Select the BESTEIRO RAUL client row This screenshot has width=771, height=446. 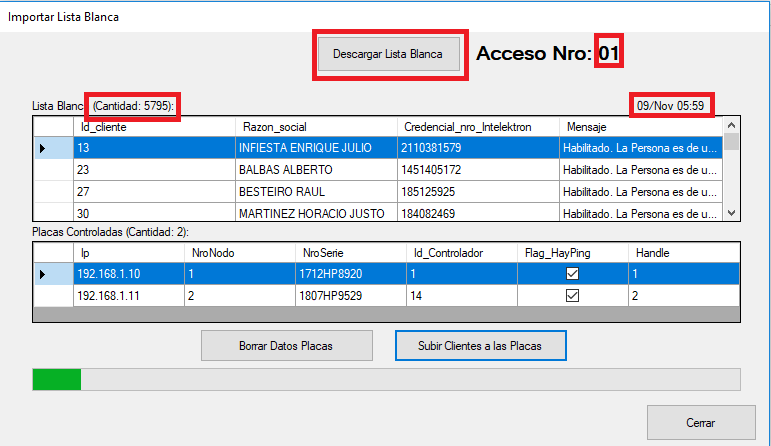(x=314, y=191)
